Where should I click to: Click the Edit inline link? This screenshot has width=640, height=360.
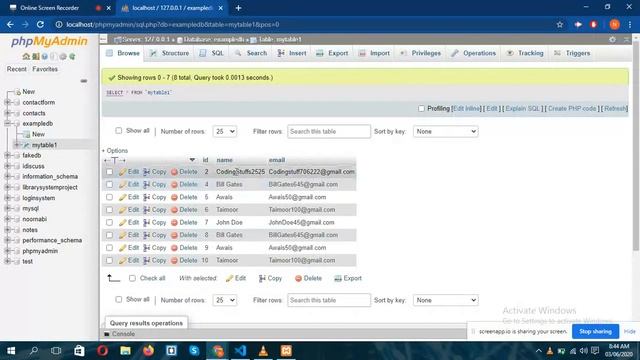467,109
